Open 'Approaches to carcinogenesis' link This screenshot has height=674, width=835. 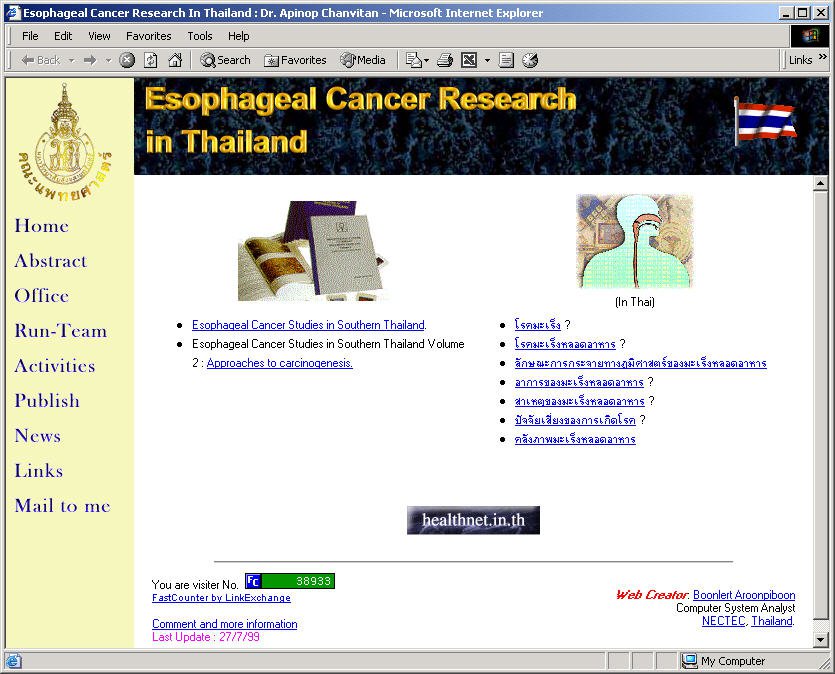tap(279, 363)
